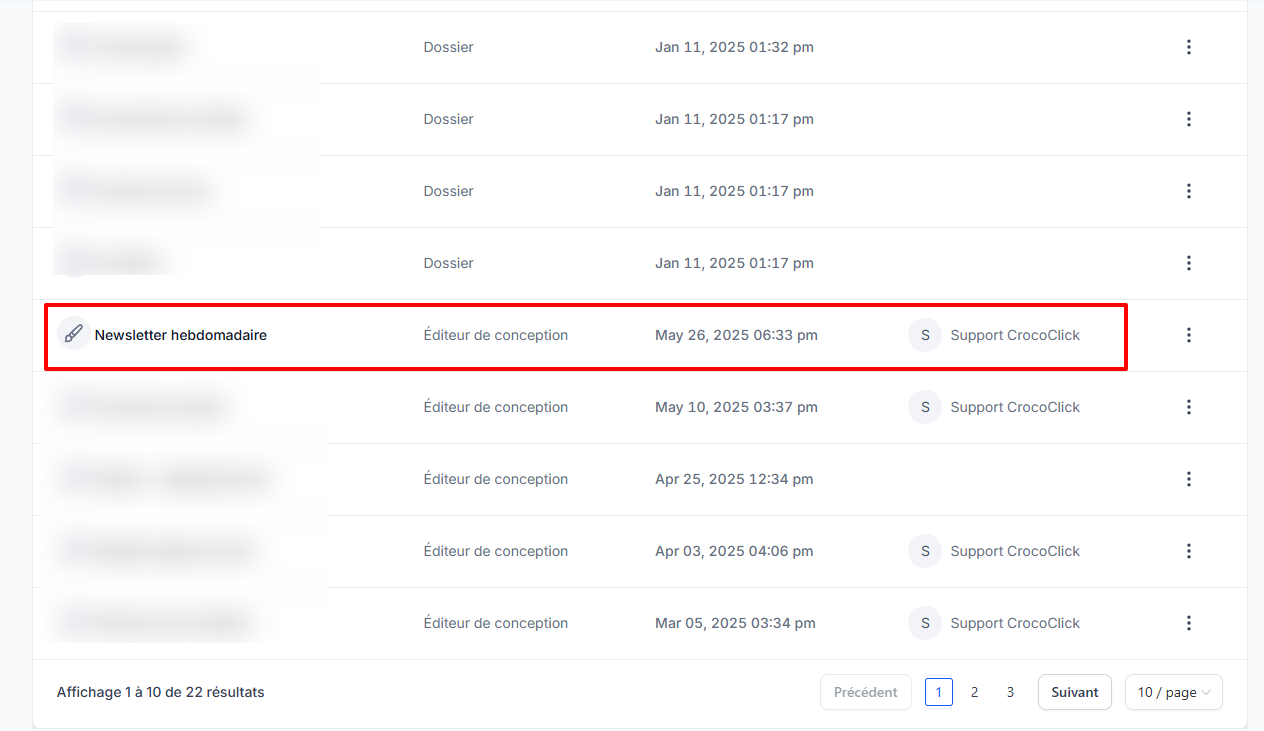1264x731 pixels.
Task: Select page 1 in pagination
Action: click(x=938, y=692)
